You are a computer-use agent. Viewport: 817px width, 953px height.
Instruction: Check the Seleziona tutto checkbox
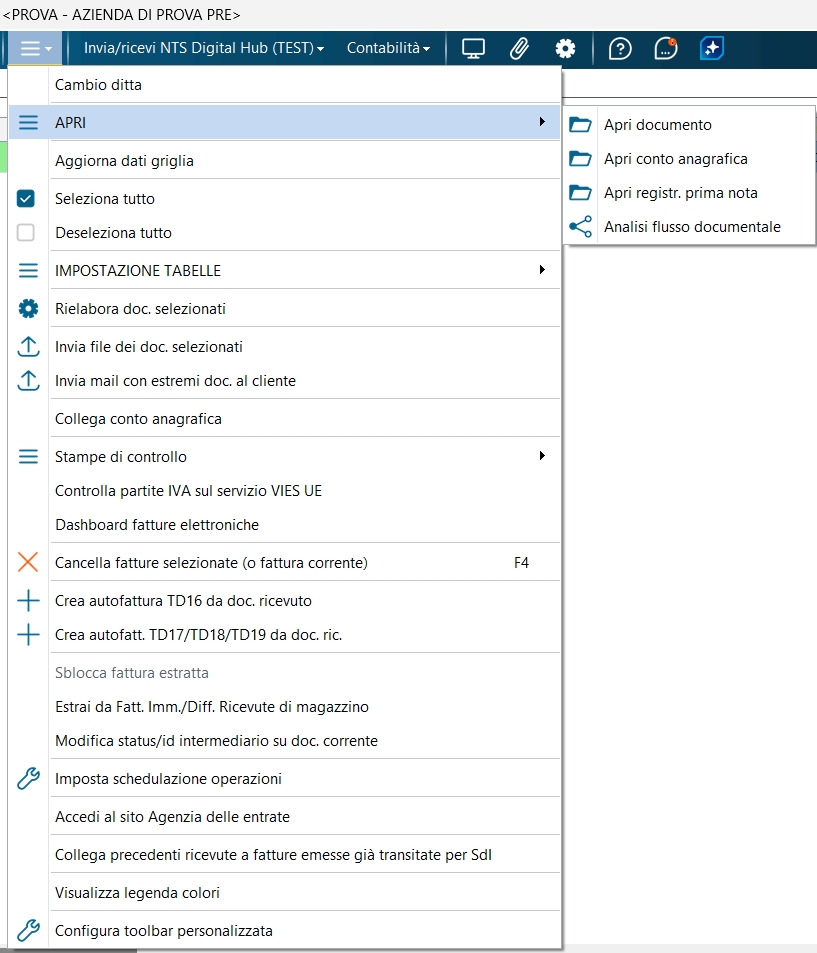(27, 199)
